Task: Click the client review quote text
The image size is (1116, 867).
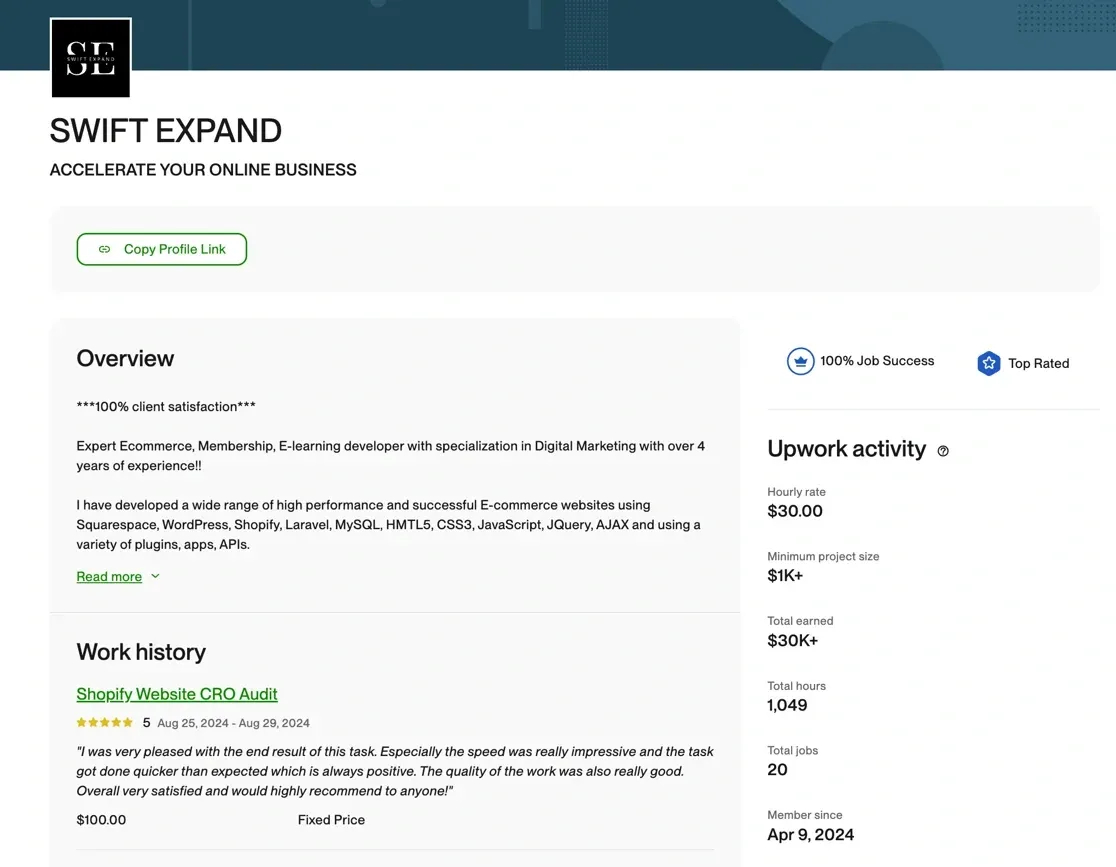Action: tap(395, 771)
